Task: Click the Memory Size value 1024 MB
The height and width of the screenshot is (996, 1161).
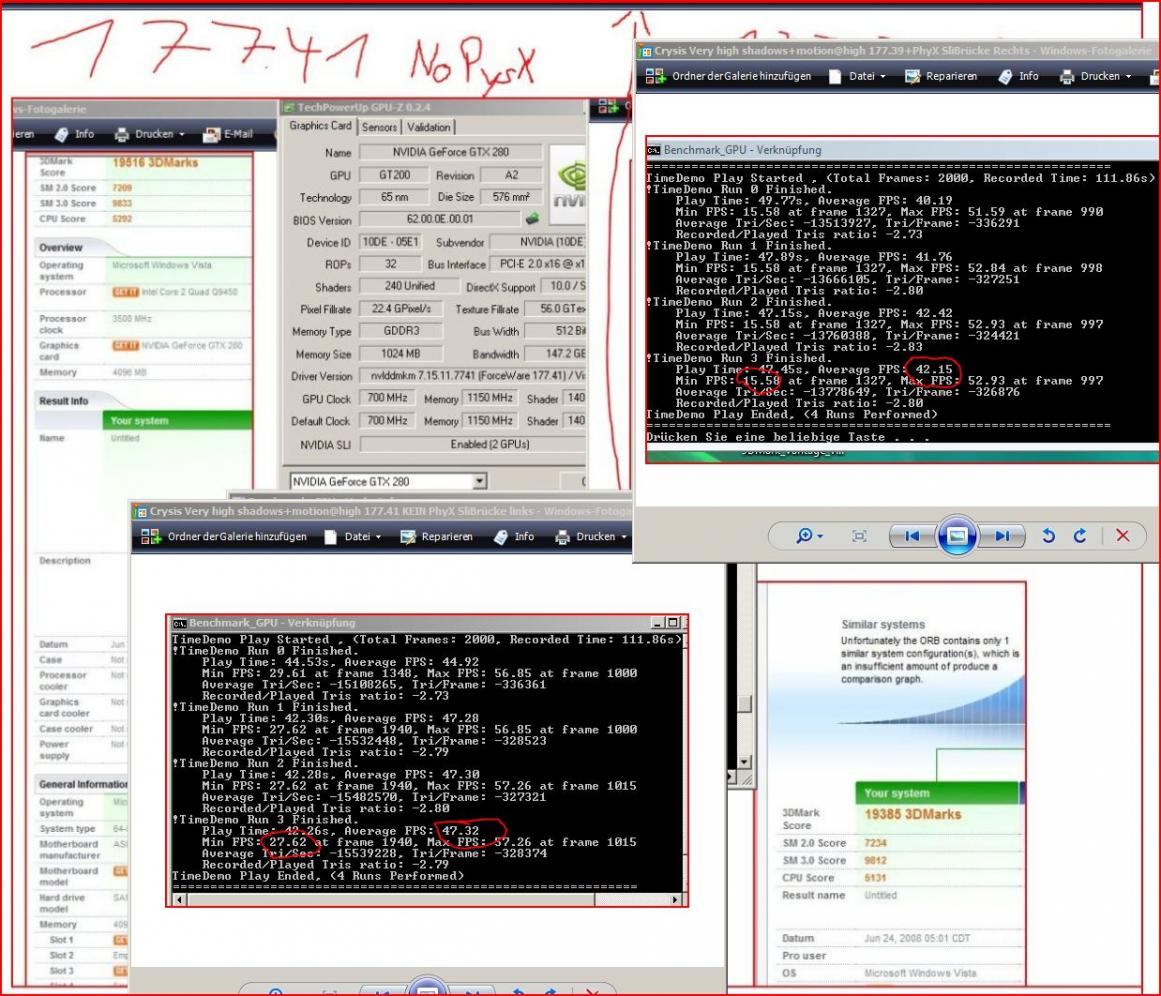Action: pyautogui.click(x=401, y=354)
